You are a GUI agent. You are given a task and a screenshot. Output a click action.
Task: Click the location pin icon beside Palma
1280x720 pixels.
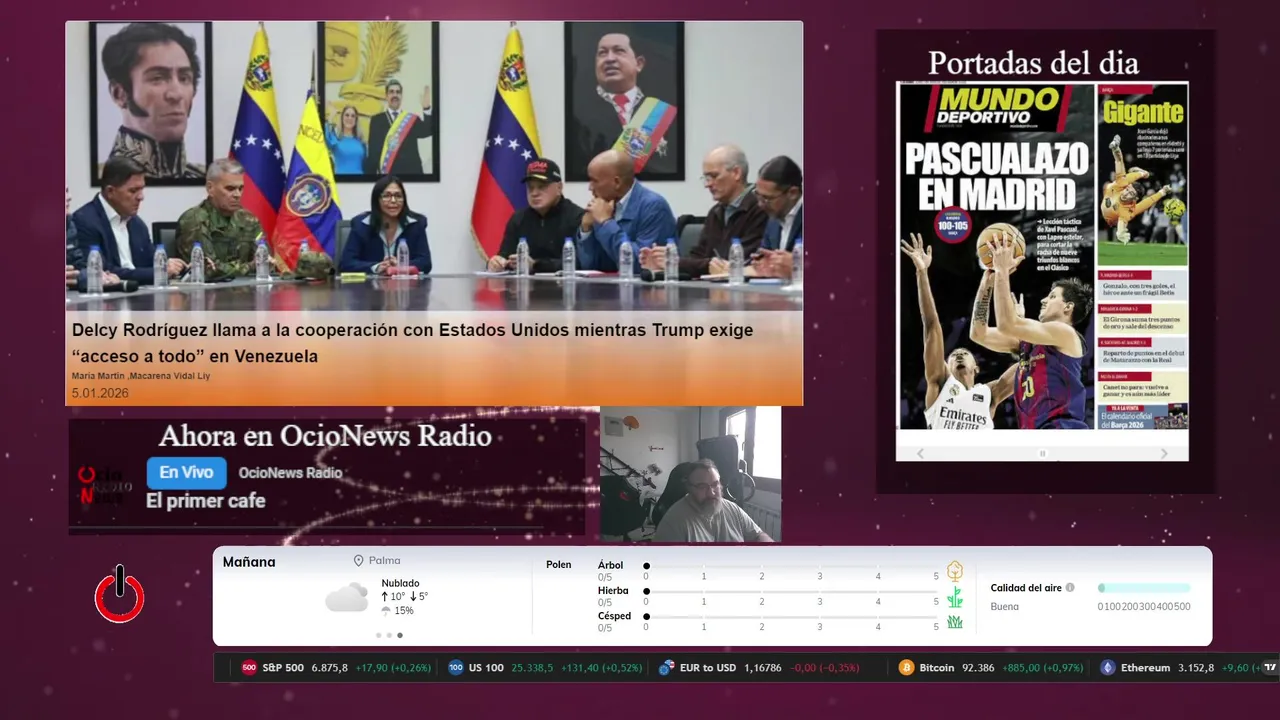coord(358,561)
